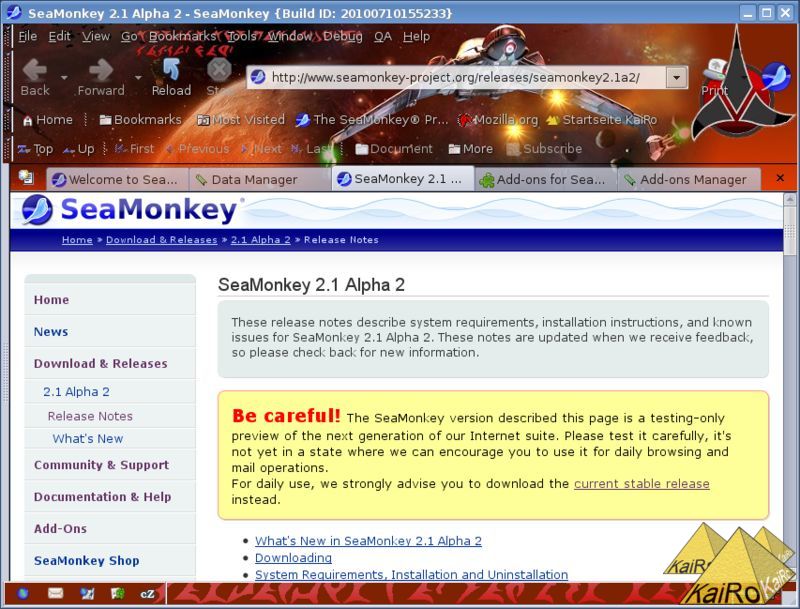The height and width of the screenshot is (609, 800).
Task: Open the File menu
Action: point(28,36)
